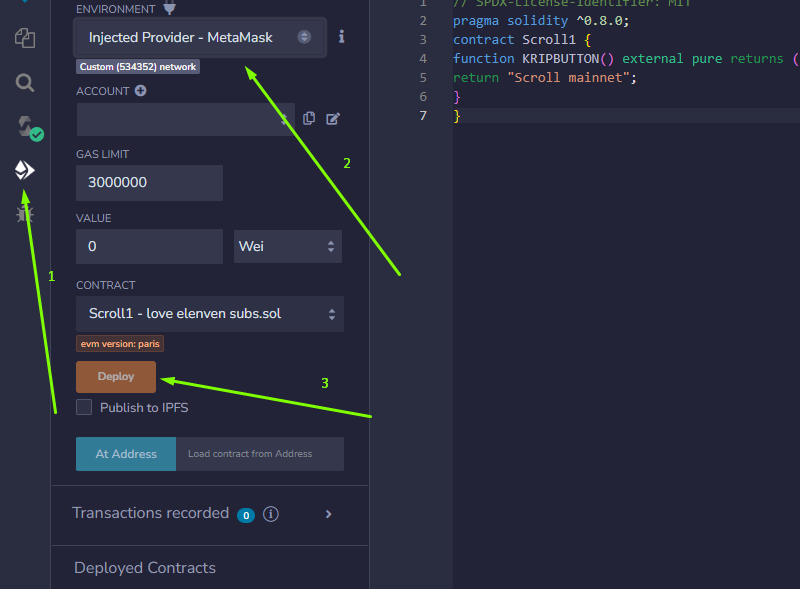Click the VALUE amount input field
The image size is (800, 589).
149,247
